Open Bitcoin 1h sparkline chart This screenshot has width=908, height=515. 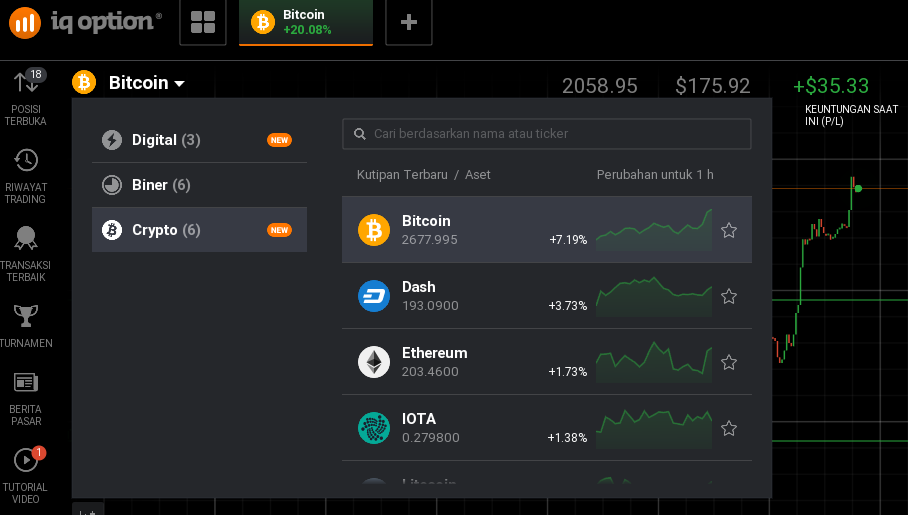(x=654, y=230)
